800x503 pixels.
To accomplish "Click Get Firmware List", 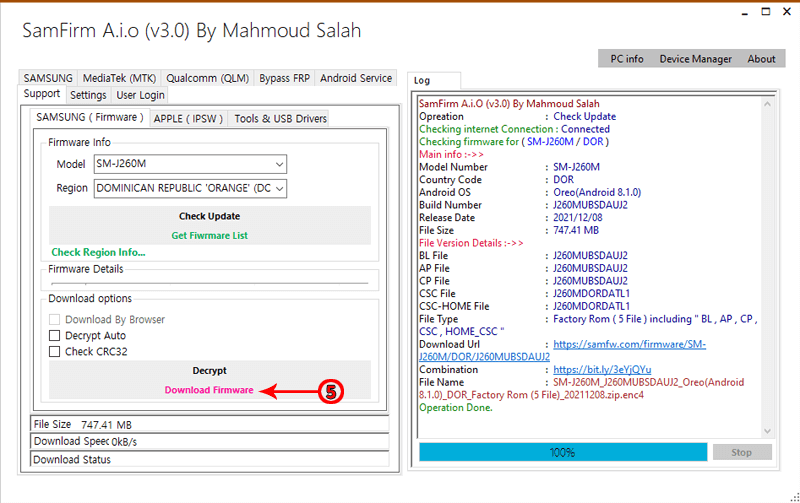I will point(209,236).
